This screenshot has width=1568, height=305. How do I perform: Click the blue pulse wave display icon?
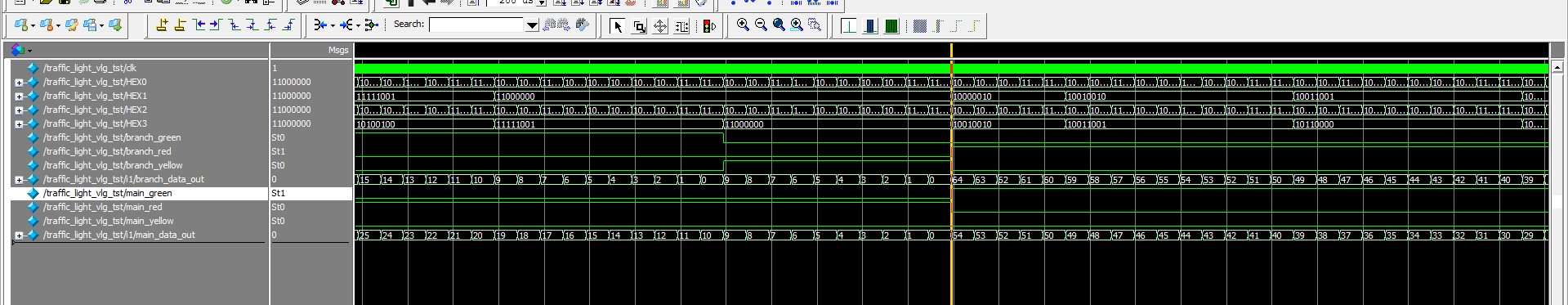(x=870, y=26)
